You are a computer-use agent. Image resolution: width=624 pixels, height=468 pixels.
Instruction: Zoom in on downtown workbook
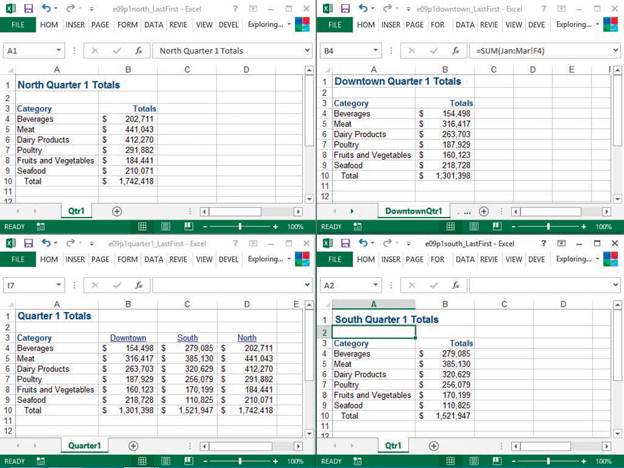point(583,226)
